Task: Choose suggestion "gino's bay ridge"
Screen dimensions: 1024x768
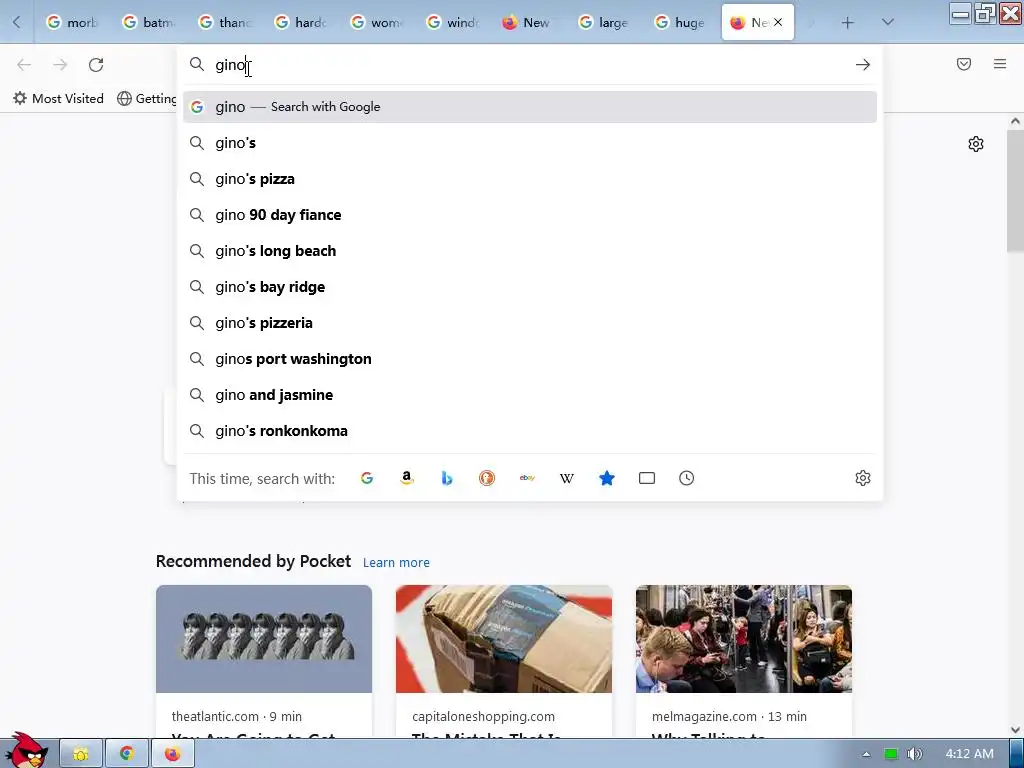Action: [x=530, y=287]
